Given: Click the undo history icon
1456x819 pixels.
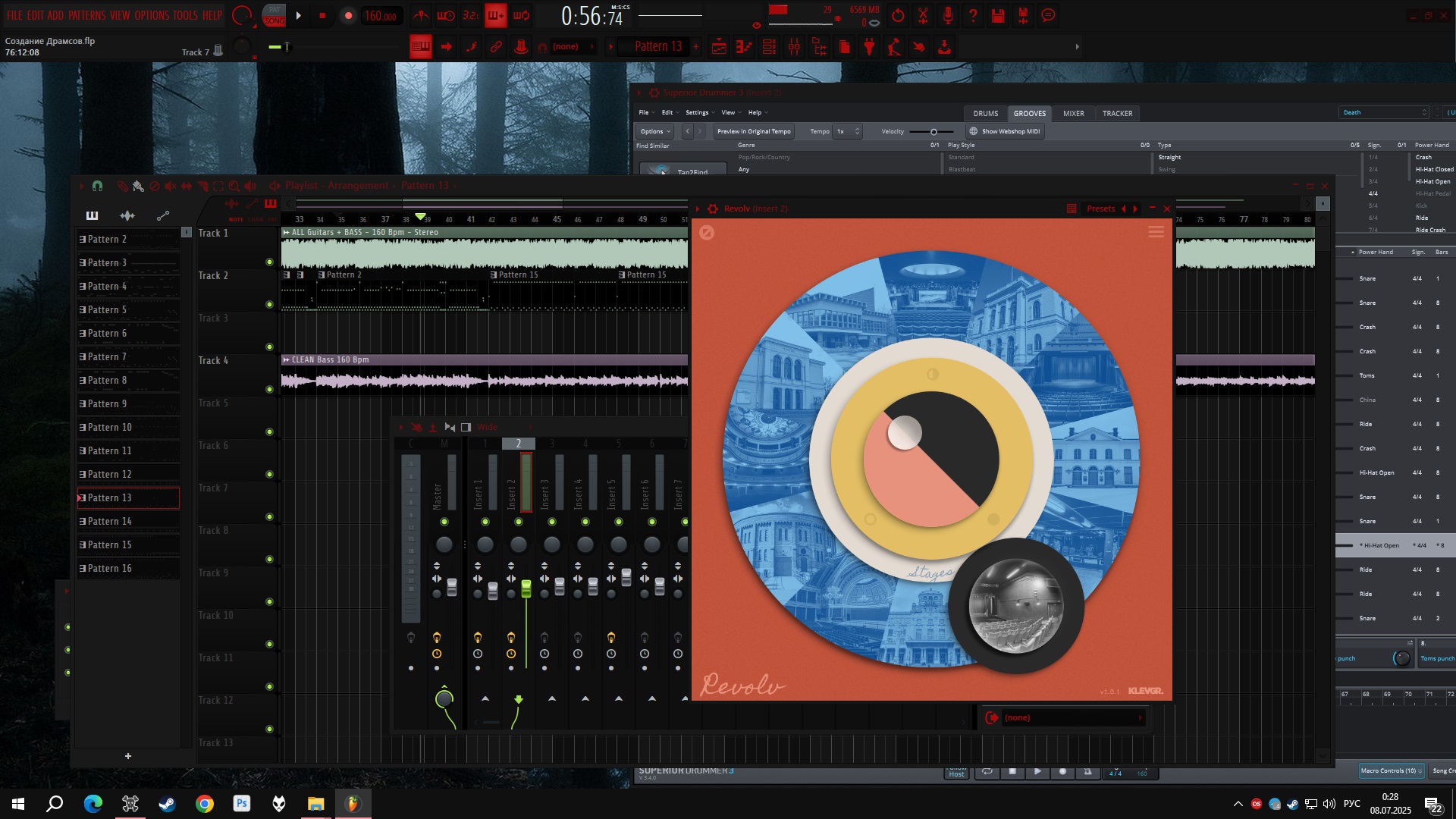Looking at the screenshot, I should coord(898,15).
